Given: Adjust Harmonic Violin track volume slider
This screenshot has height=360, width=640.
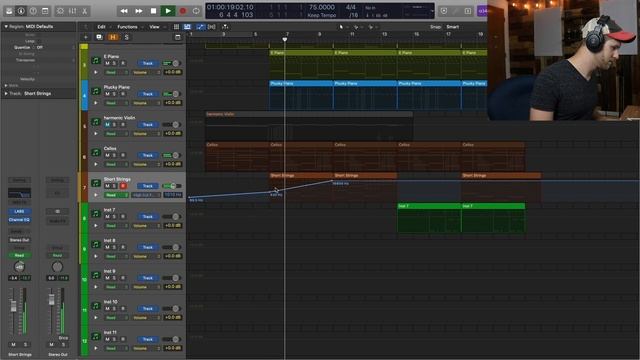Looking at the screenshot, I should (171, 124).
